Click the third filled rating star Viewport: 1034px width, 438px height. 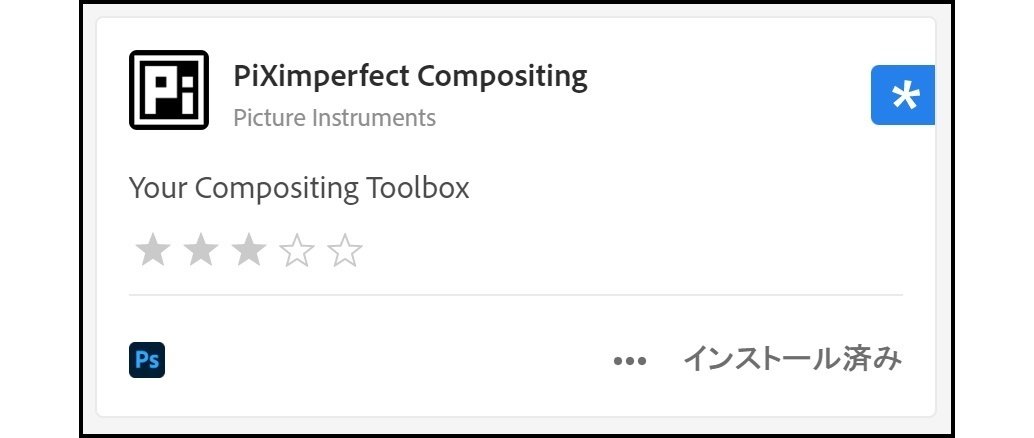249,250
